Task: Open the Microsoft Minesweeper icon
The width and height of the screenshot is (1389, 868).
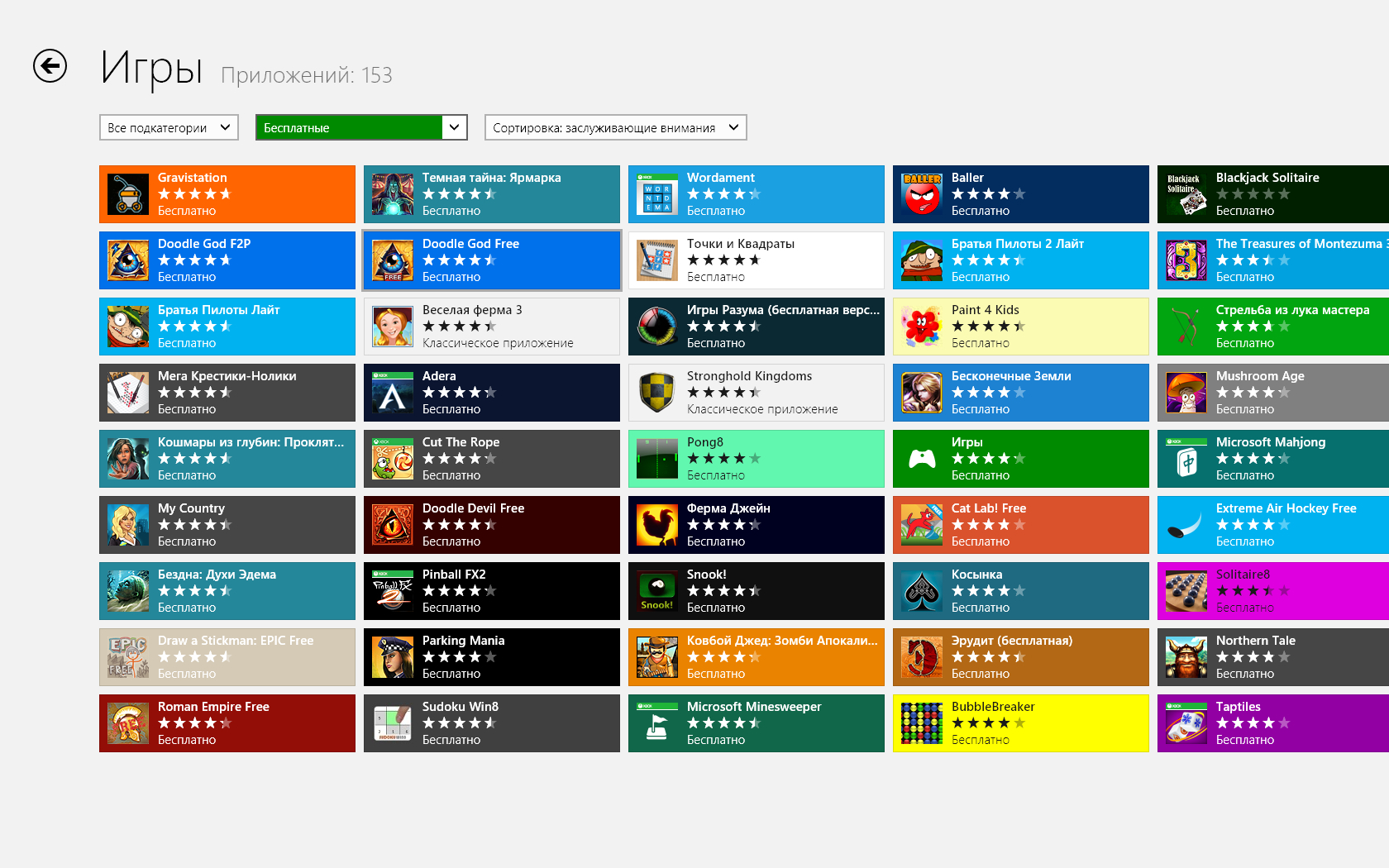Action: tap(657, 723)
